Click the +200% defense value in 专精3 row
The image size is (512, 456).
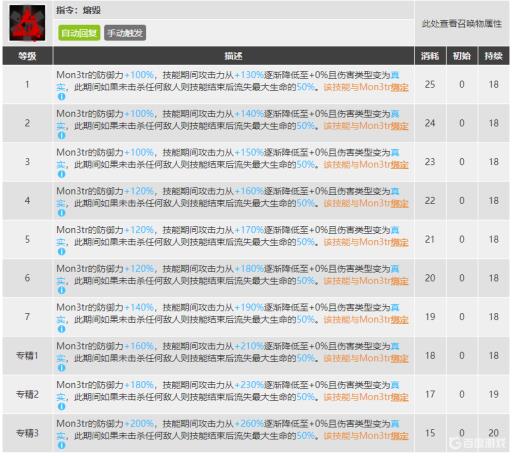139,423
